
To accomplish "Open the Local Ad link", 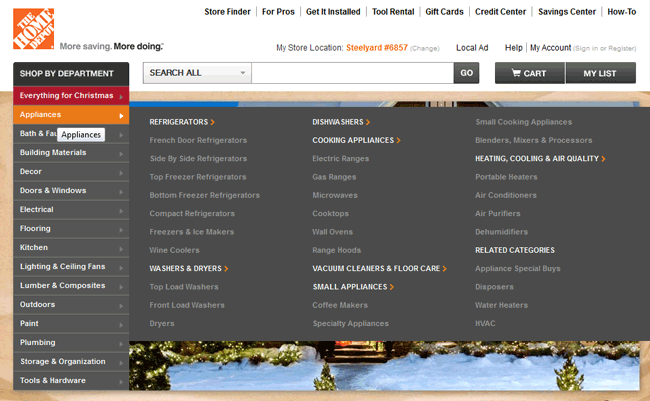I will pyautogui.click(x=472, y=48).
